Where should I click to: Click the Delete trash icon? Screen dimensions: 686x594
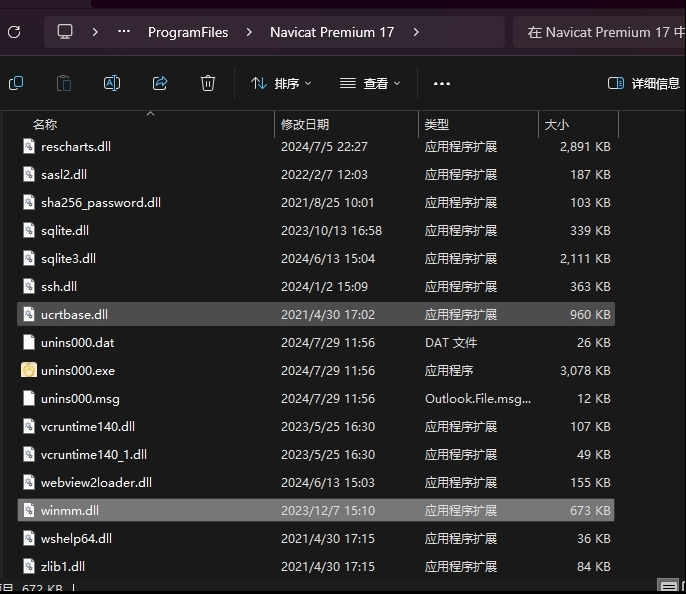coord(208,83)
